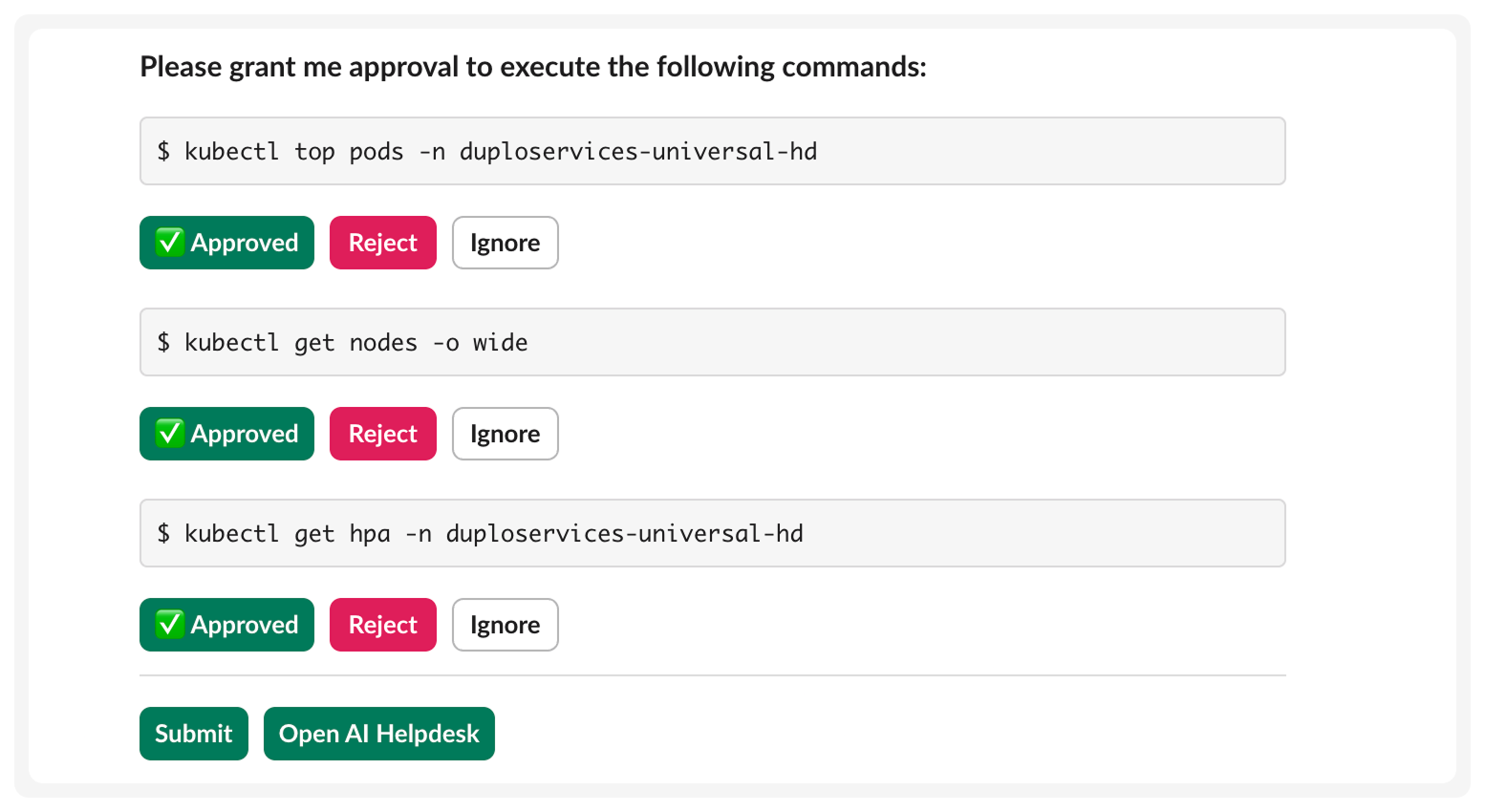This screenshot has height=812, width=1485.
Task: Ignore the kubectl top pods command
Action: (x=505, y=243)
